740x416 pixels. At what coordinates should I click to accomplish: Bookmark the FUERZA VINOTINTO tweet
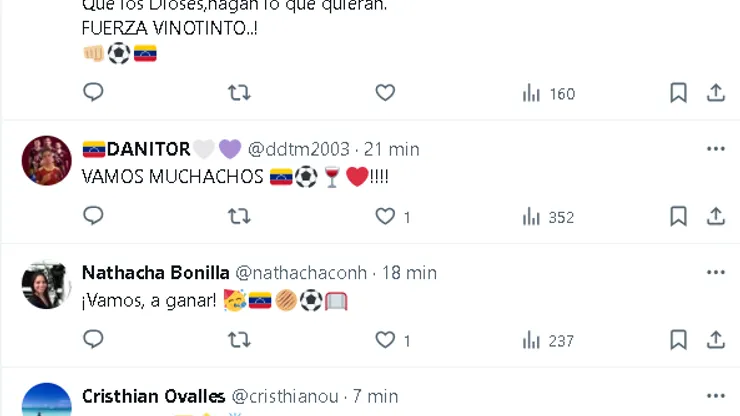coord(678,93)
